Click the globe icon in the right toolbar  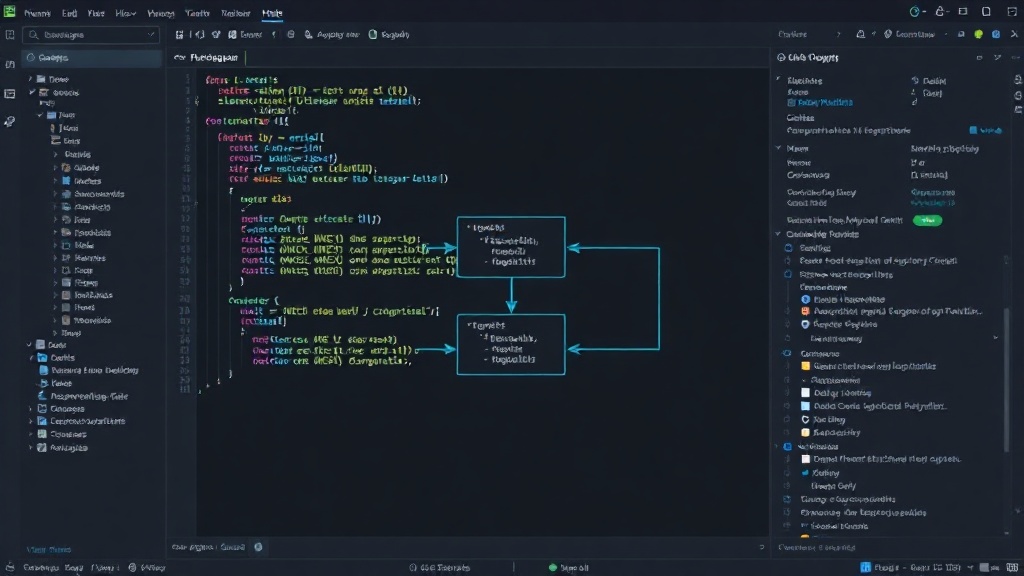[888, 34]
